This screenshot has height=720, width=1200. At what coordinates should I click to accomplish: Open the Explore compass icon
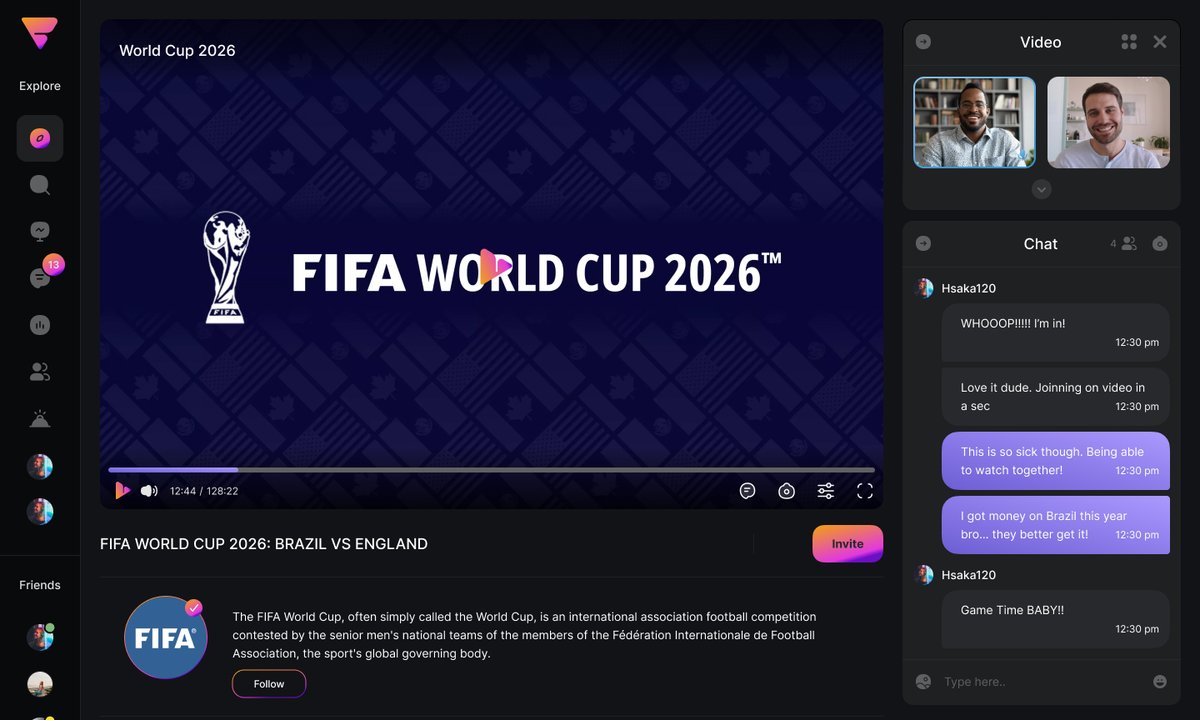pos(40,138)
